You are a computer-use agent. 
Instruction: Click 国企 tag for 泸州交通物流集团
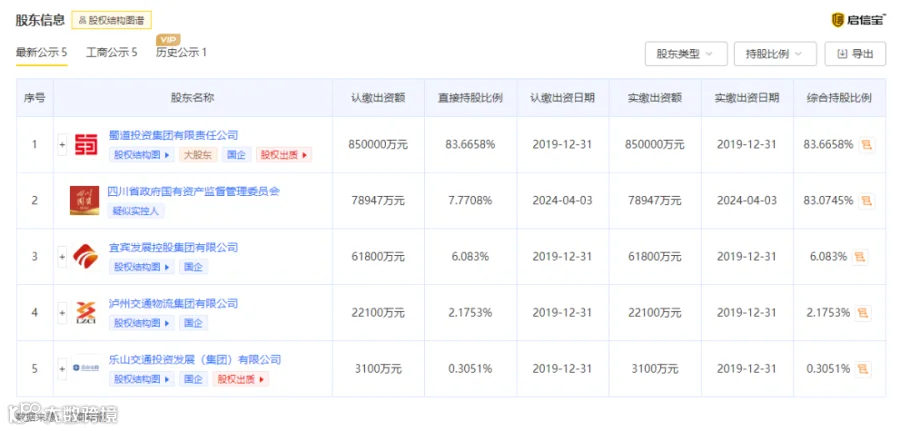[193, 323]
